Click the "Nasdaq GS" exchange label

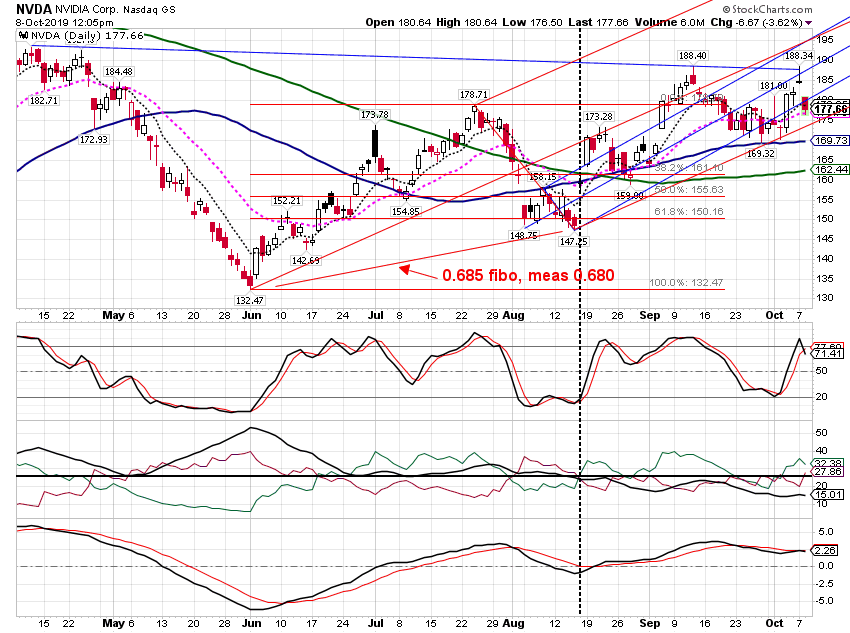pos(148,10)
